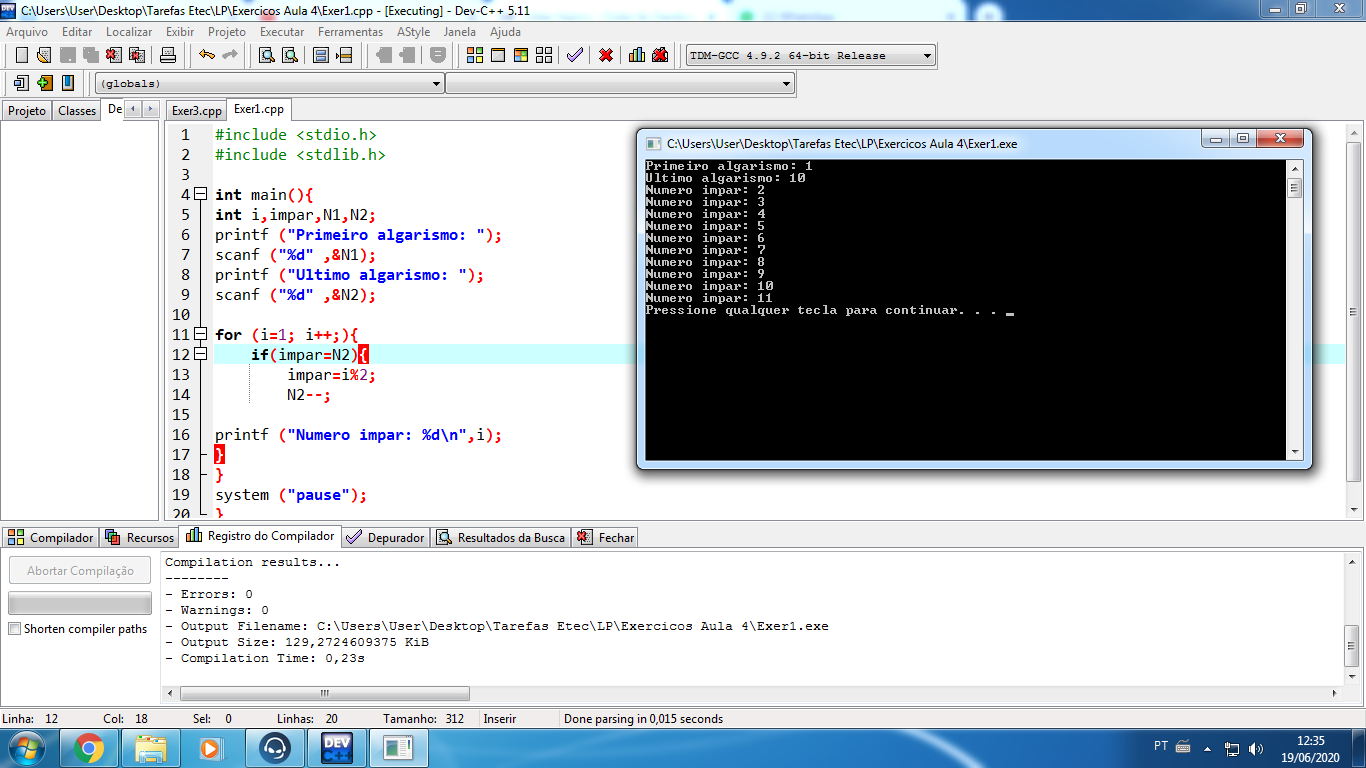Click the PT language indicator in tray
Screen dimensions: 1366x768
pos(1161,746)
